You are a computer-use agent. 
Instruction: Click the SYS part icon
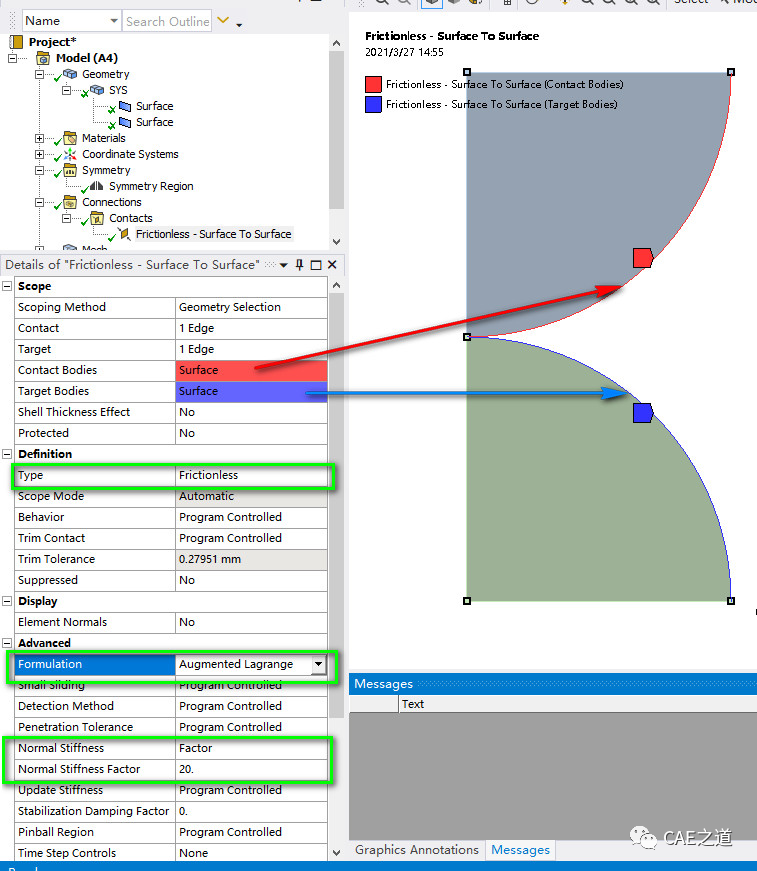pyautogui.click(x=97, y=90)
